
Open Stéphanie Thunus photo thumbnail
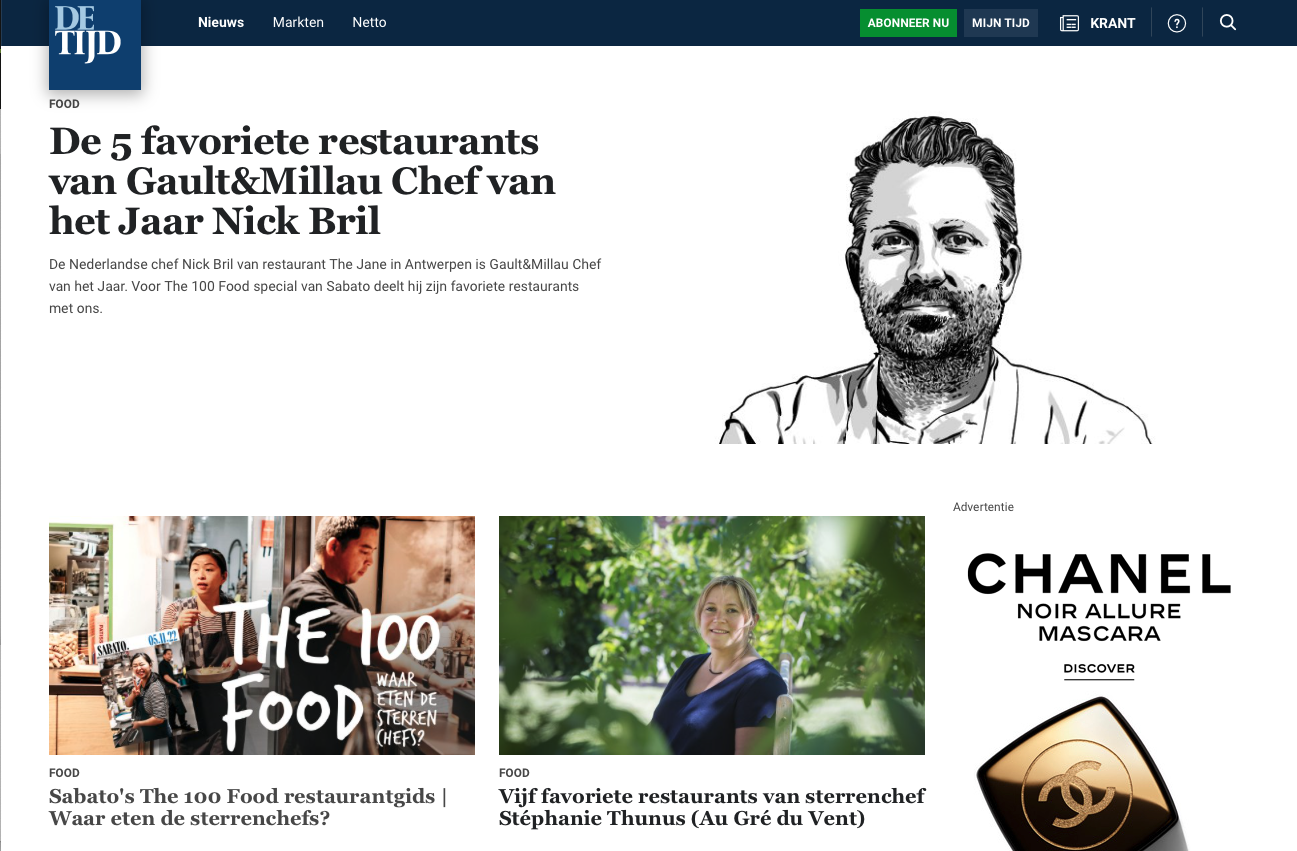[712, 635]
